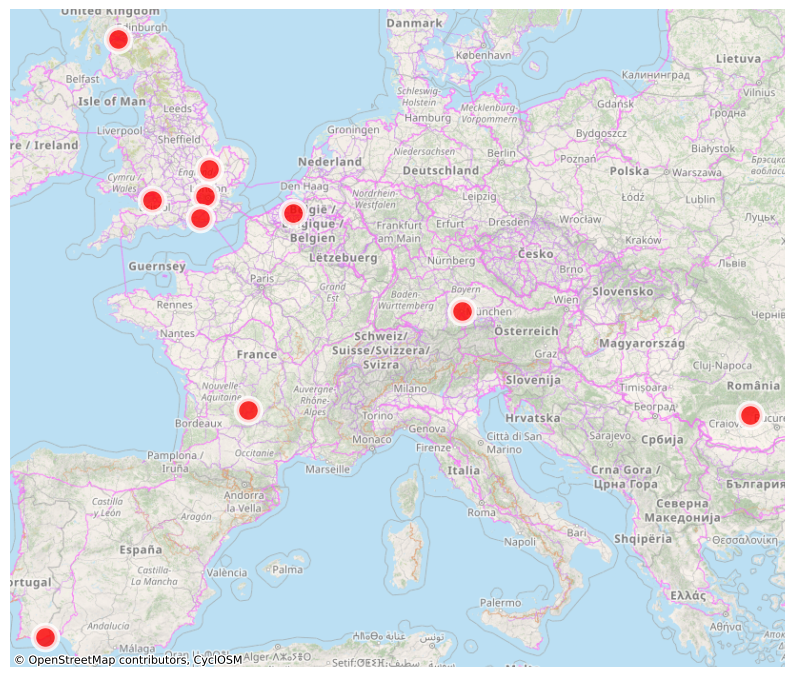
Task: Select the red marker over Belgium
Action: [x=293, y=213]
